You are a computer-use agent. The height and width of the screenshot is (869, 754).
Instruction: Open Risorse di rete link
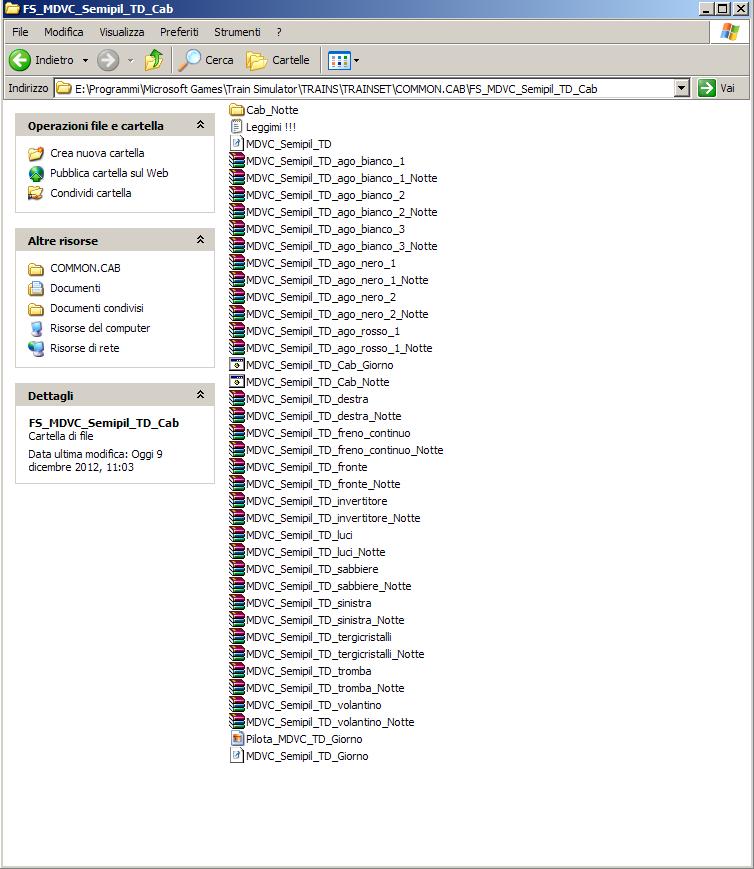pos(85,348)
